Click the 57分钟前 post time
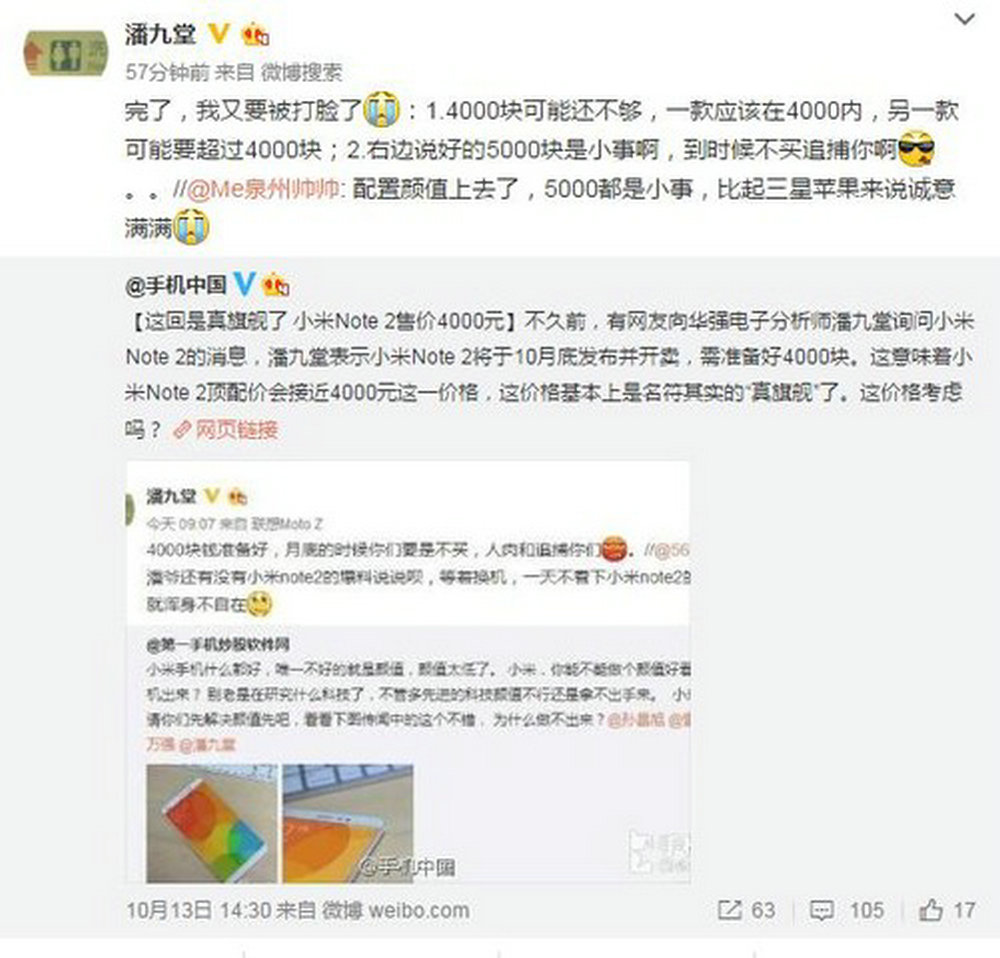This screenshot has height=958, width=1000. pyautogui.click(x=167, y=72)
